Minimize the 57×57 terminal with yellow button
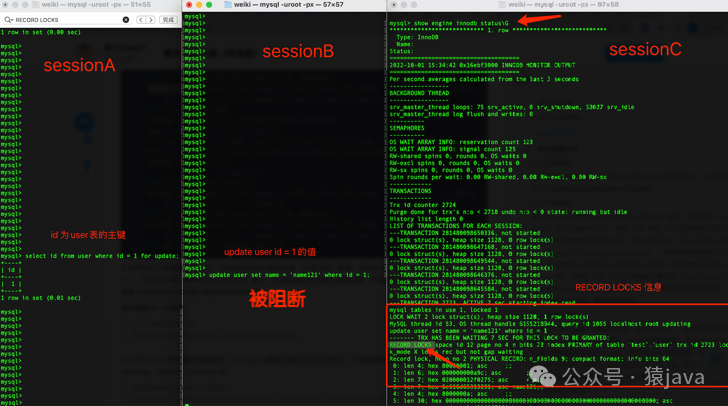The height and width of the screenshot is (406, 728). coord(199,5)
